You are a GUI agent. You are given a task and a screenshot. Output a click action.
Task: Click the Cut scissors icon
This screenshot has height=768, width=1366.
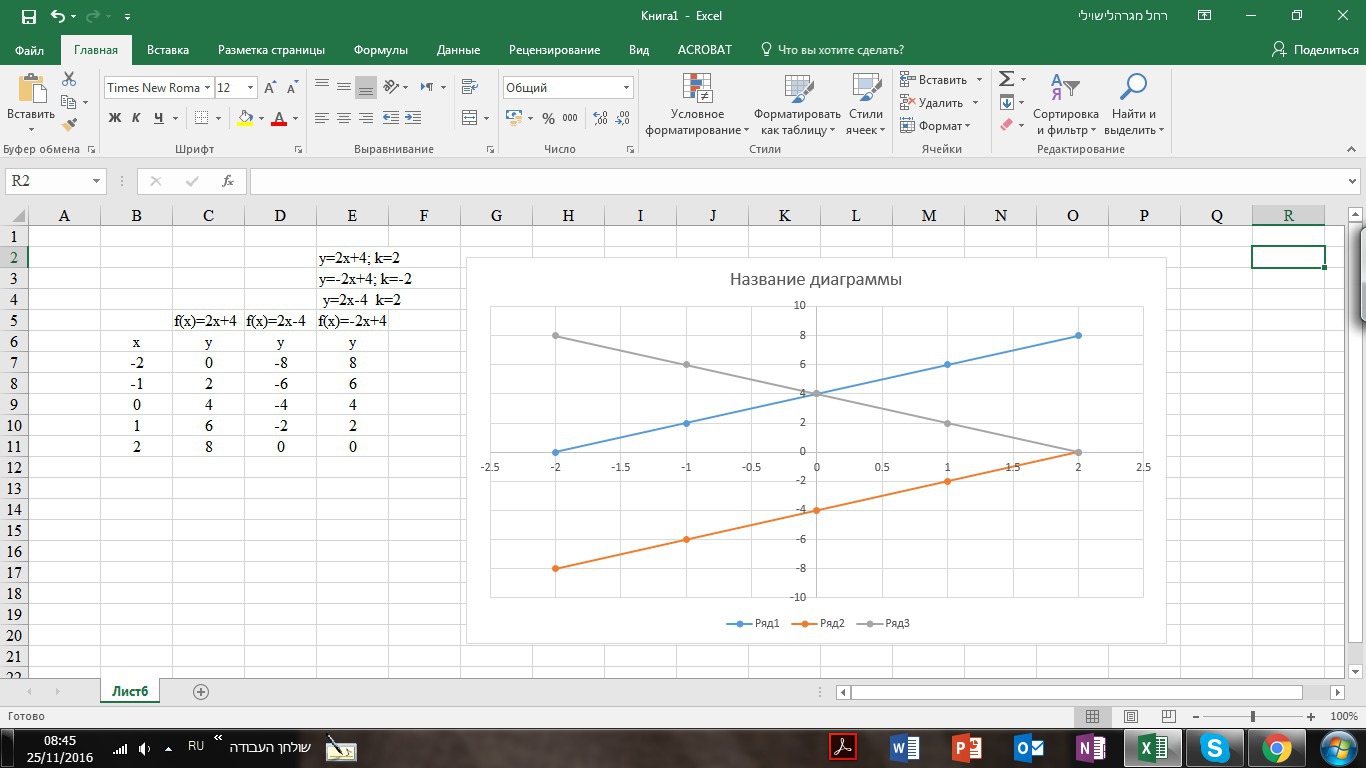[69, 79]
